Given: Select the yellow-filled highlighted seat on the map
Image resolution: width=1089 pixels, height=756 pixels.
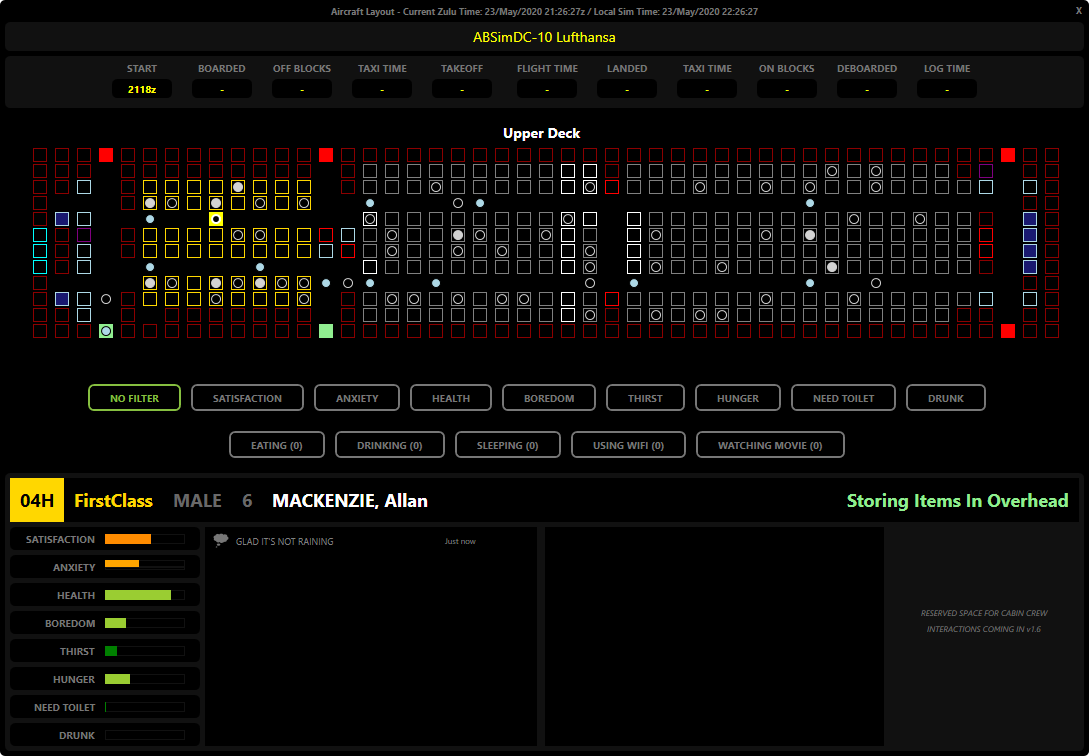Looking at the screenshot, I should pyautogui.click(x=216, y=219).
